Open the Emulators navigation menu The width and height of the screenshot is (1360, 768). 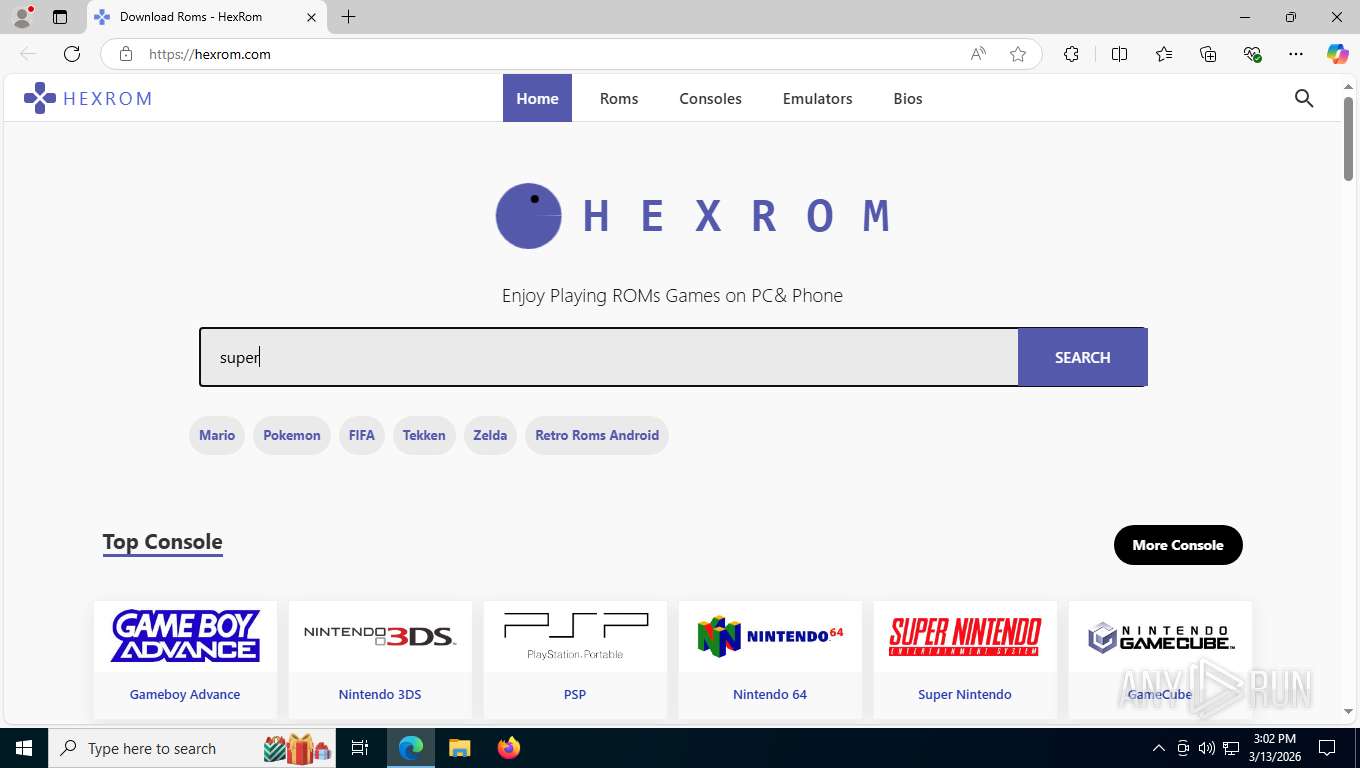click(x=817, y=98)
